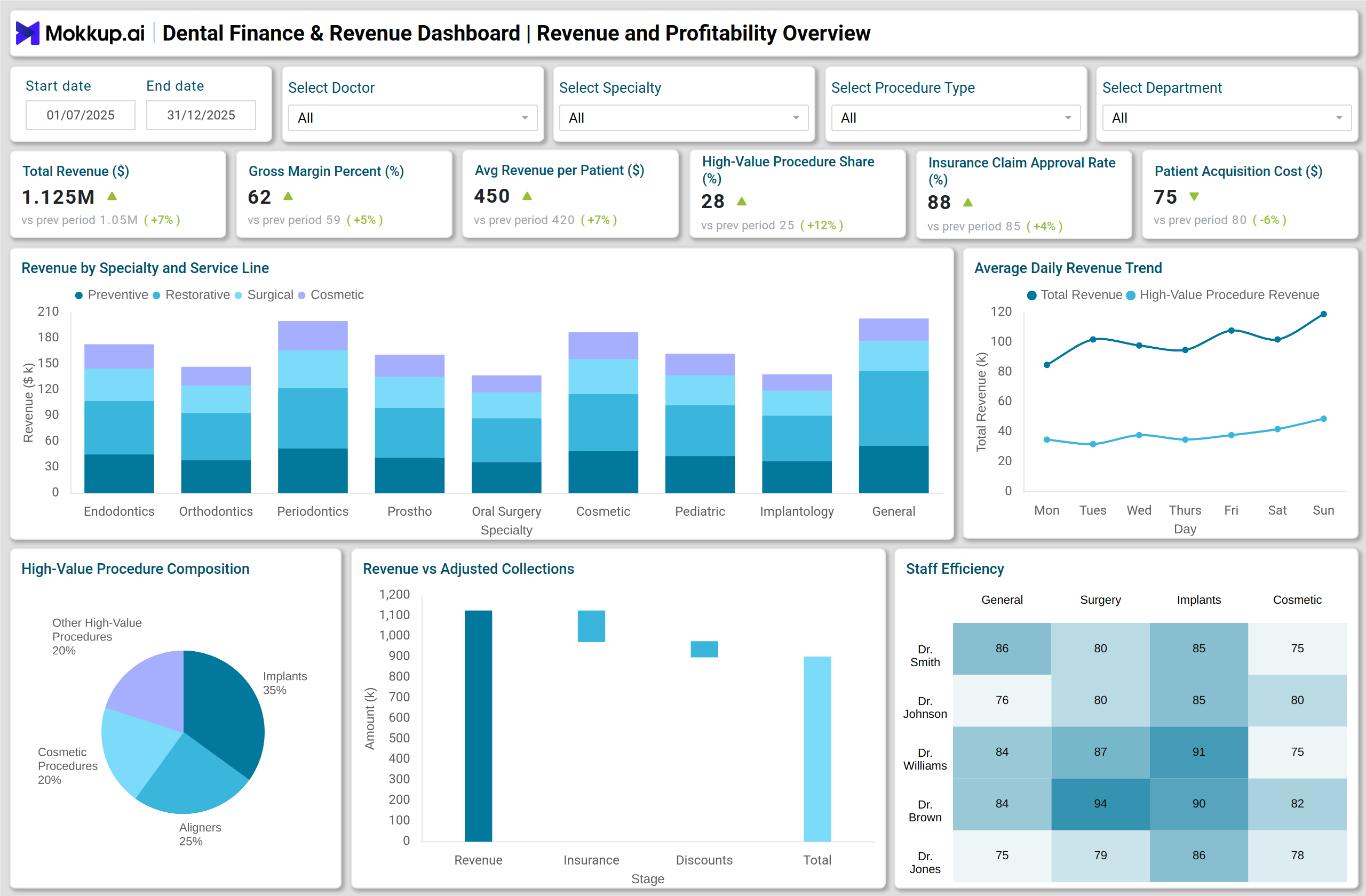Click Wed point on High-Value Procedure line
Screen dimensions: 1366x896
point(1139,435)
